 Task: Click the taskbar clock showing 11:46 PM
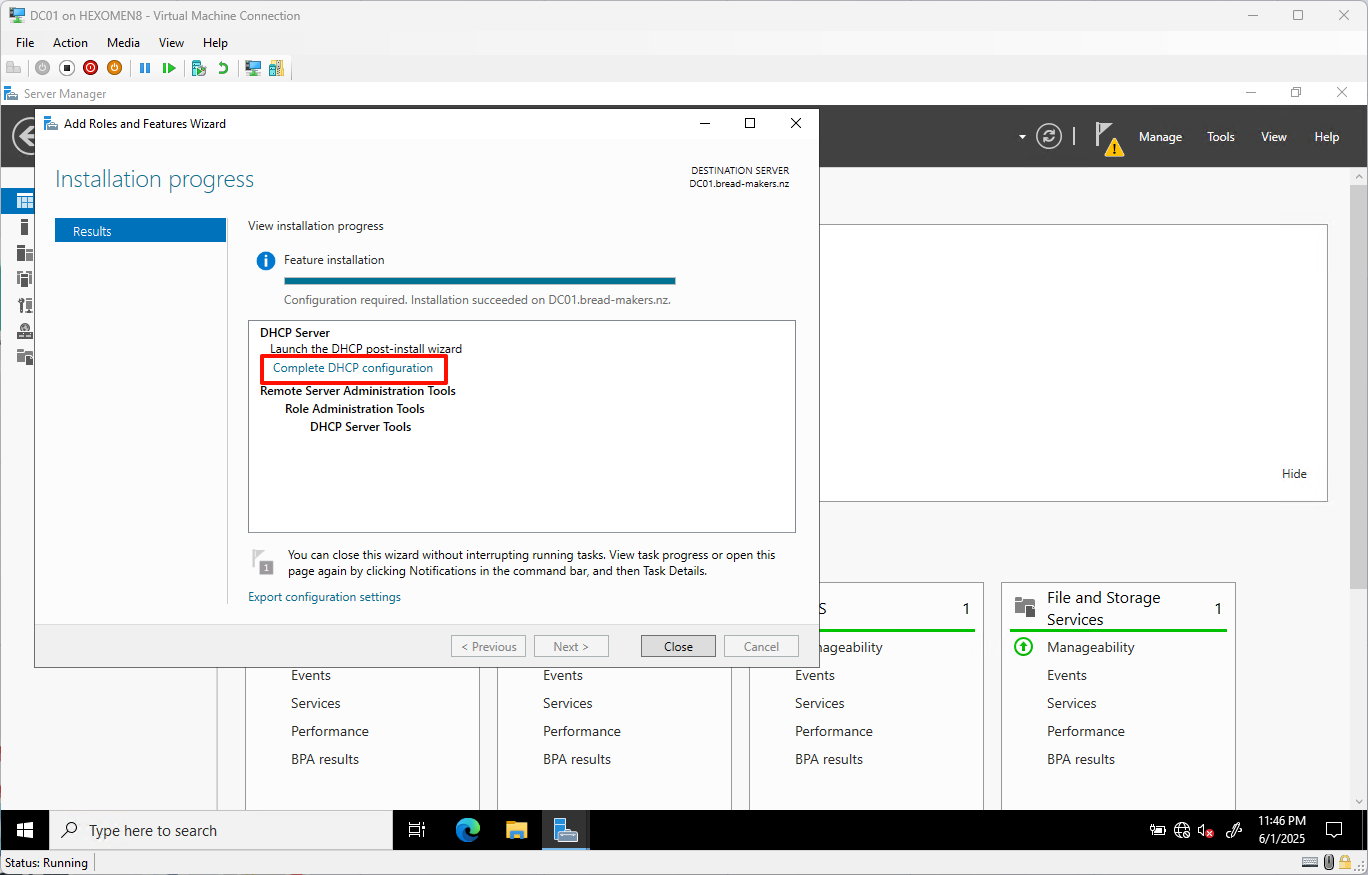tap(1281, 830)
